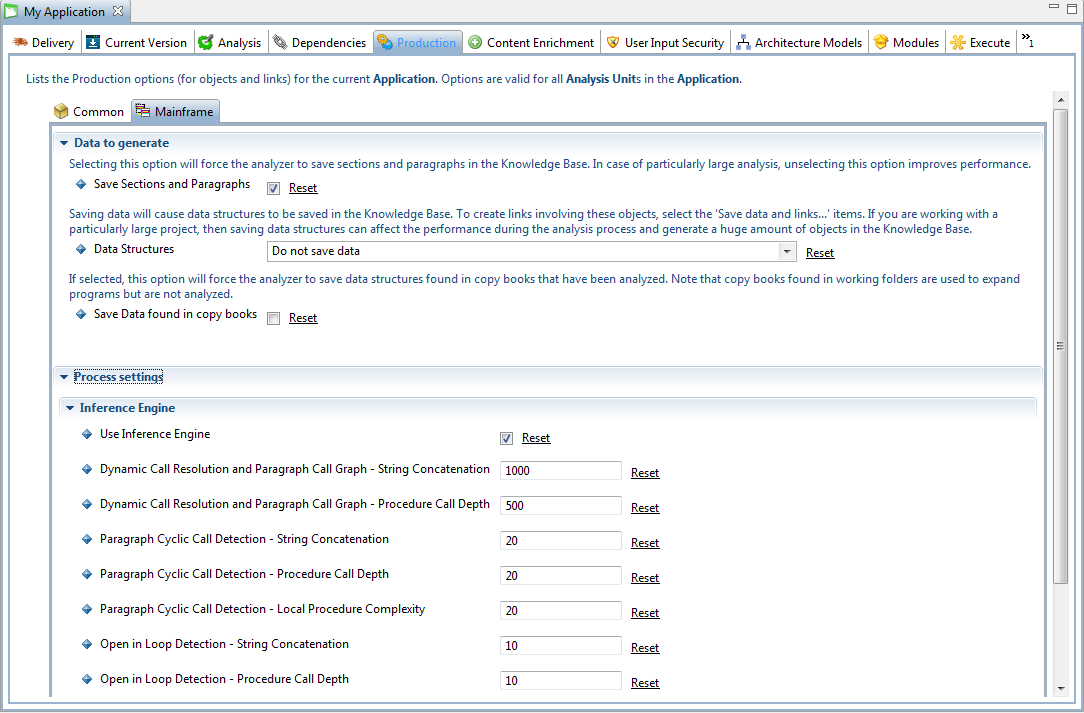
Task: Click the User Input Security shield icon
Action: pyautogui.click(x=613, y=43)
